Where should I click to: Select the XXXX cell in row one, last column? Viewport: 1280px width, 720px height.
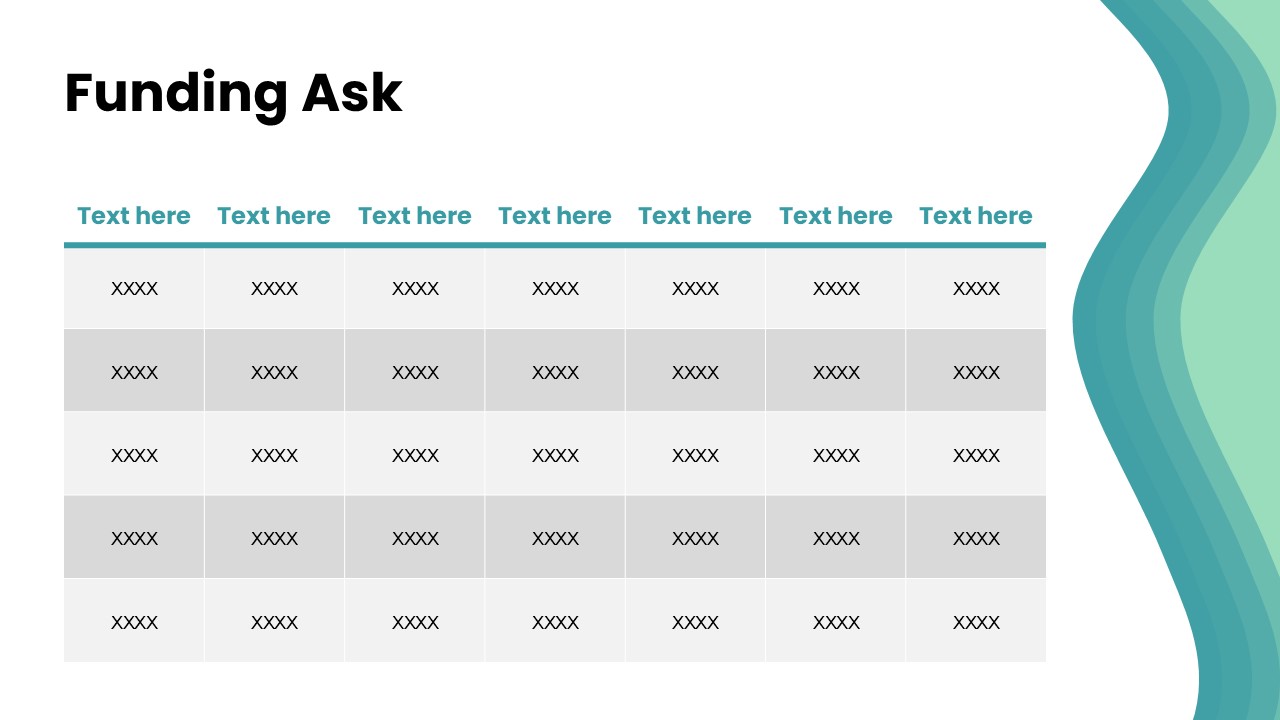coord(976,289)
